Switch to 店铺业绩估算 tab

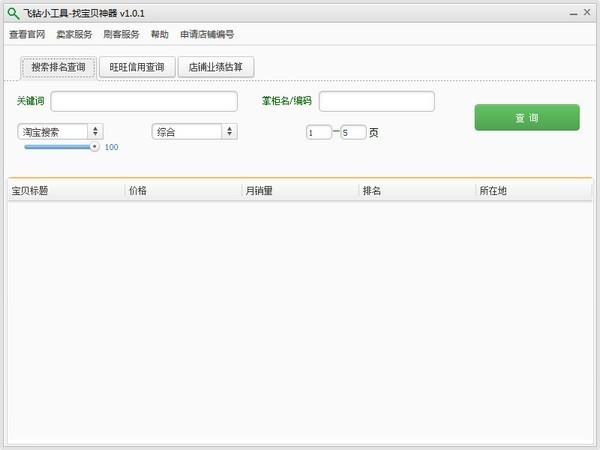pos(216,67)
